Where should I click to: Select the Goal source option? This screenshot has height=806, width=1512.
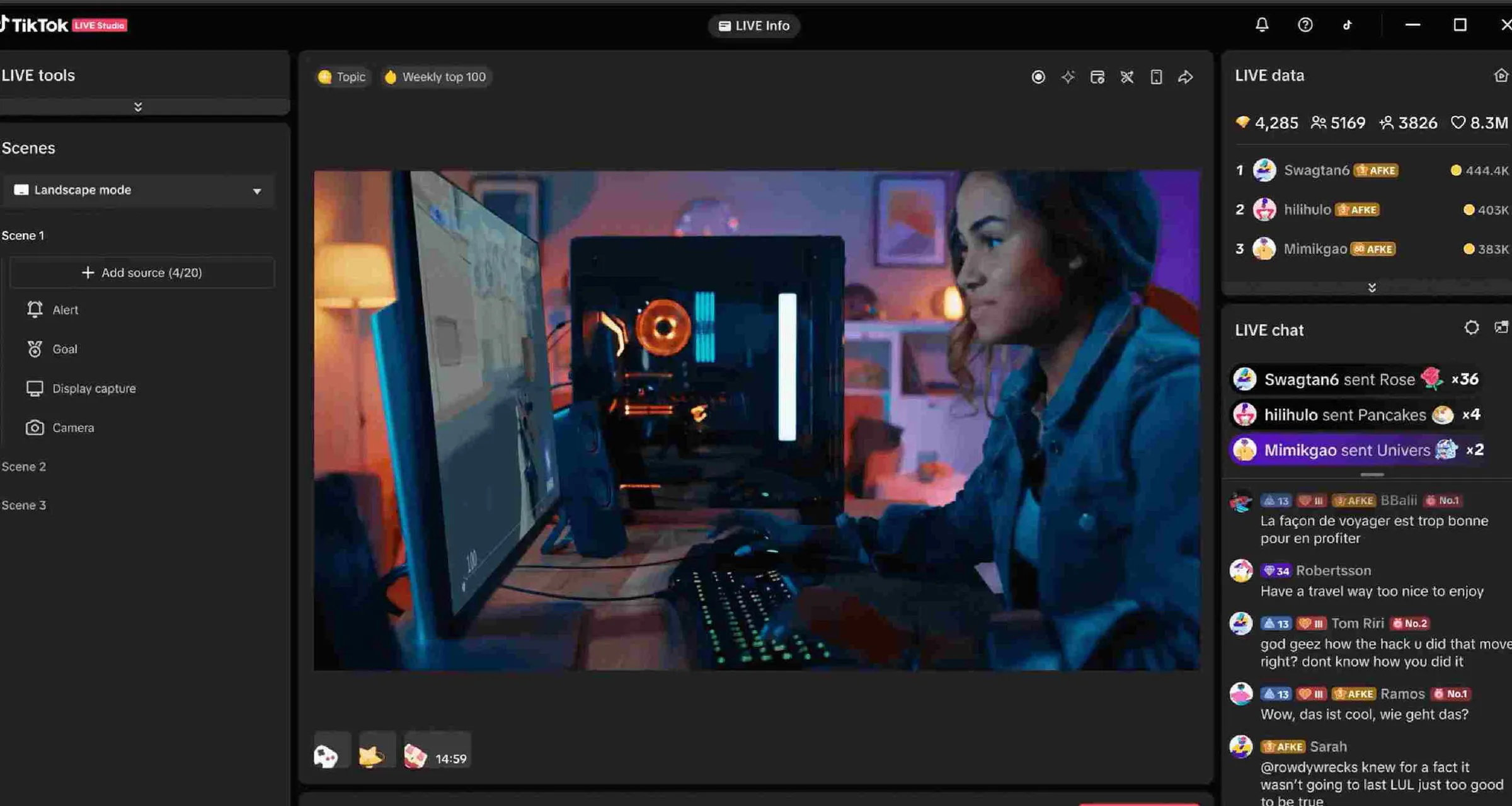pyautogui.click(x=64, y=348)
